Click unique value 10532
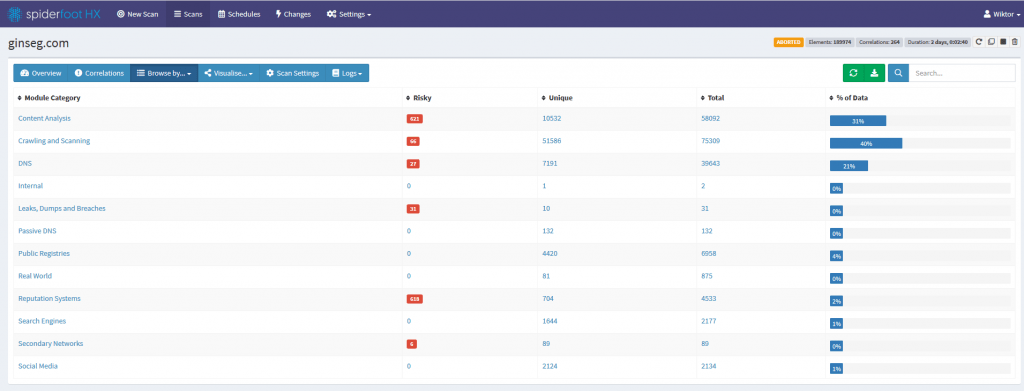Image resolution: width=1024 pixels, height=391 pixels. pos(552,118)
